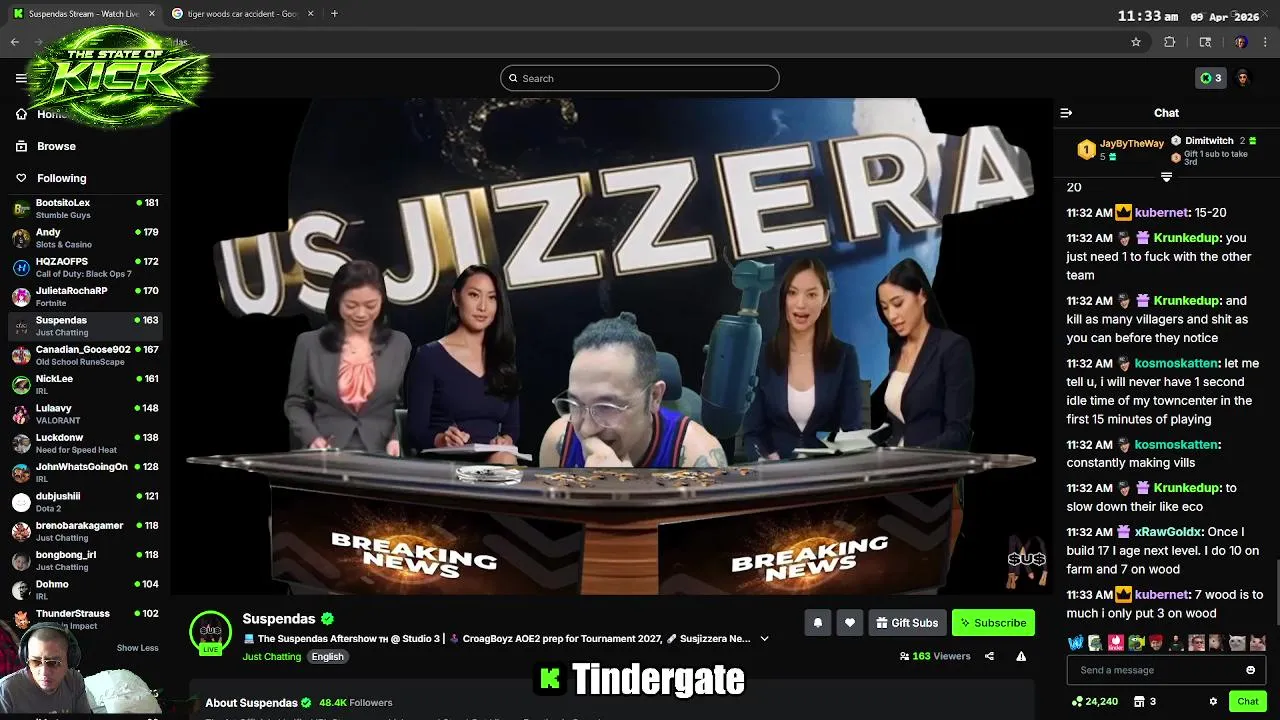1280x720 pixels.
Task: Open chat settings gear icon
Action: coord(1213,701)
